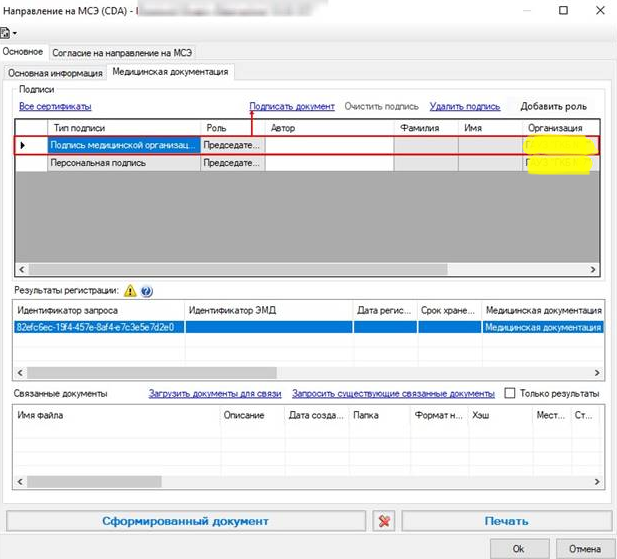Switch to the Основное tab
Image resolution: width=617 pixels, height=559 pixels.
(23, 52)
